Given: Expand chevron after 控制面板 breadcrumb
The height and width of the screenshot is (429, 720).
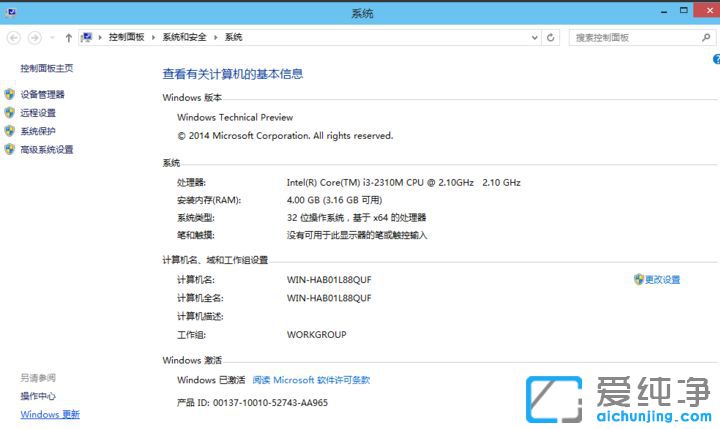Looking at the screenshot, I should click(153, 37).
